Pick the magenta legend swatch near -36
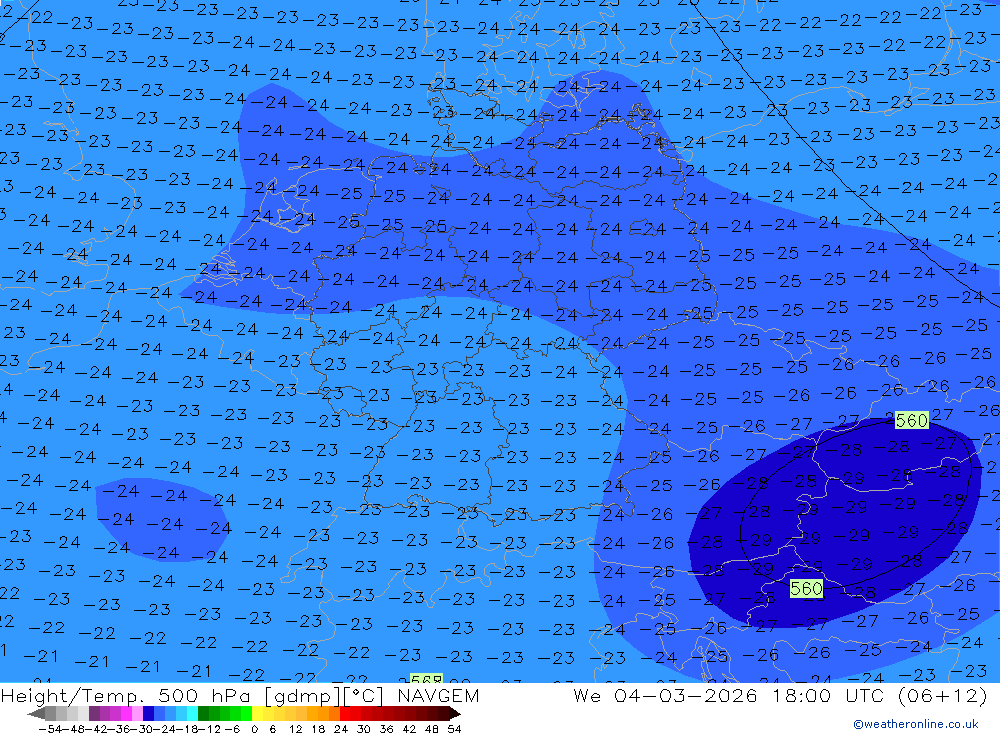The width and height of the screenshot is (1000, 733). click(x=127, y=713)
